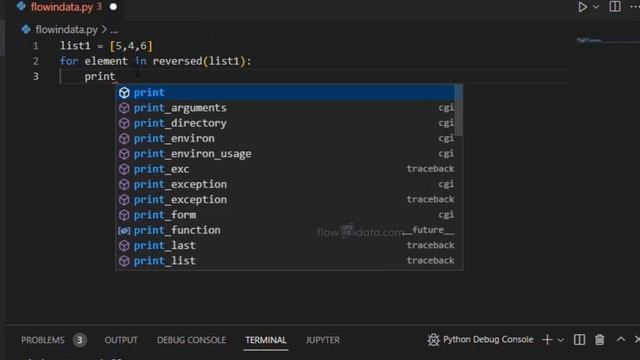Viewport: 640px width, 360px height.
Task: Choose the print_directory suggestion
Action: point(285,123)
